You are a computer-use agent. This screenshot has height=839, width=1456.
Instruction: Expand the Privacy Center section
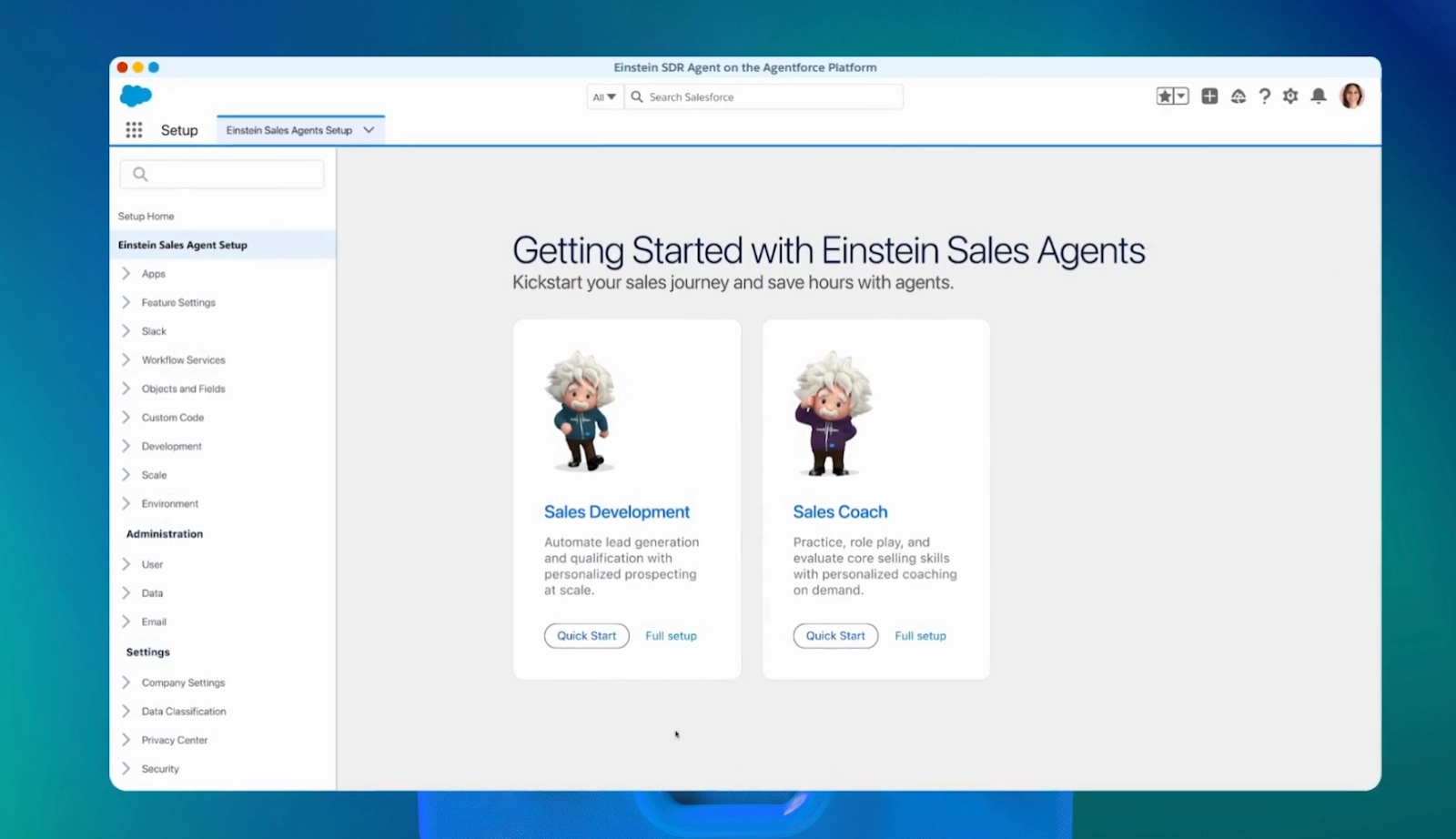click(126, 740)
